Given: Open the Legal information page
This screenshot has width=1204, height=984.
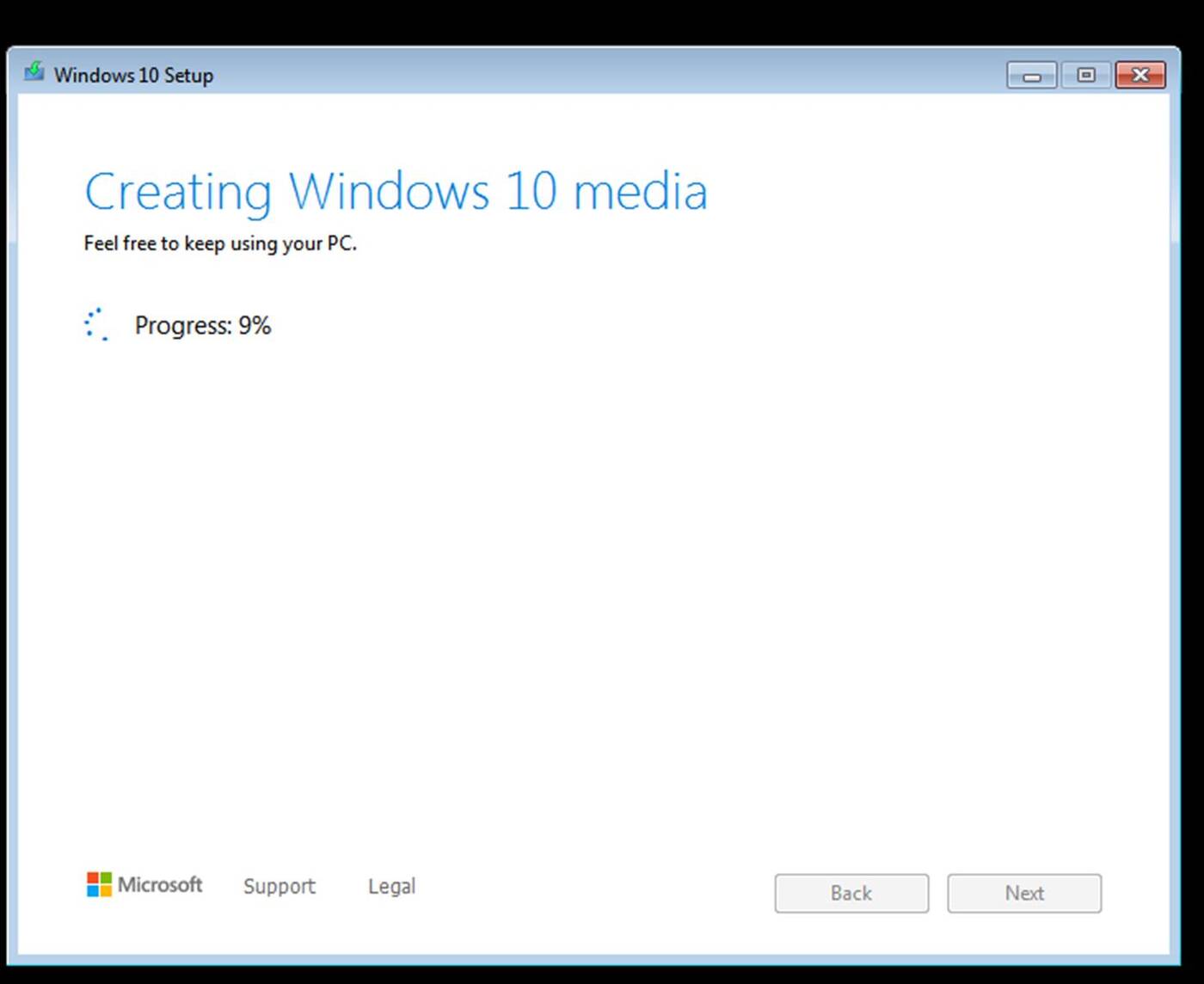Looking at the screenshot, I should 391,886.
